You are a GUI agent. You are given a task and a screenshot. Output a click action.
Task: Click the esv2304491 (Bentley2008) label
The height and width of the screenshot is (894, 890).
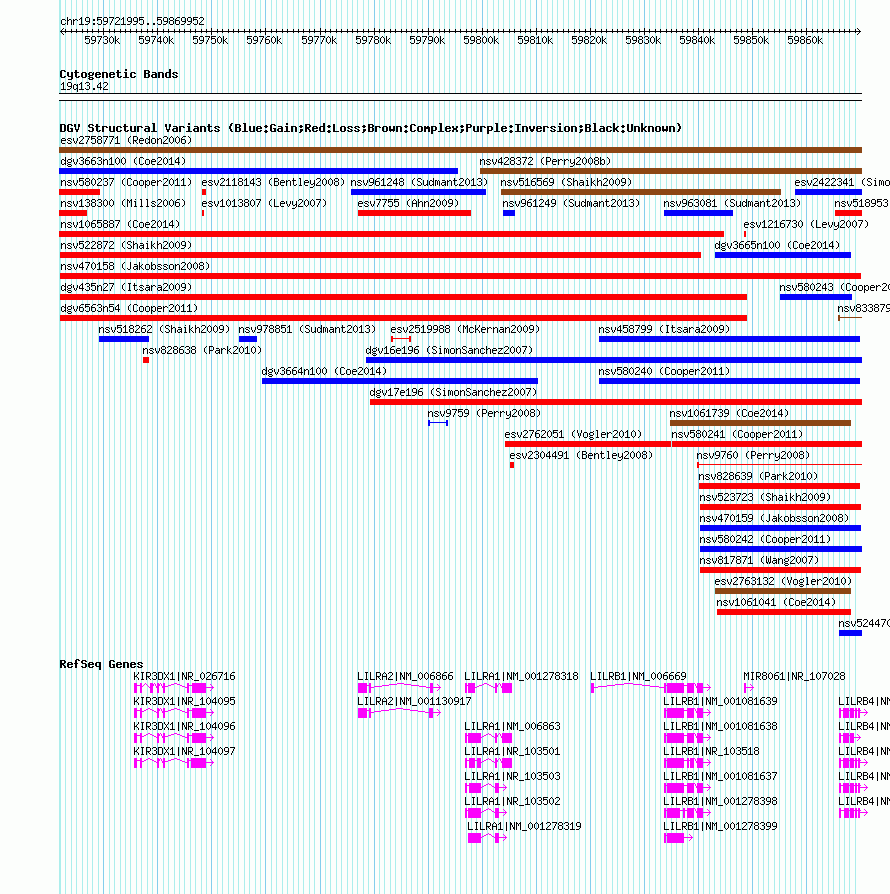click(581, 456)
